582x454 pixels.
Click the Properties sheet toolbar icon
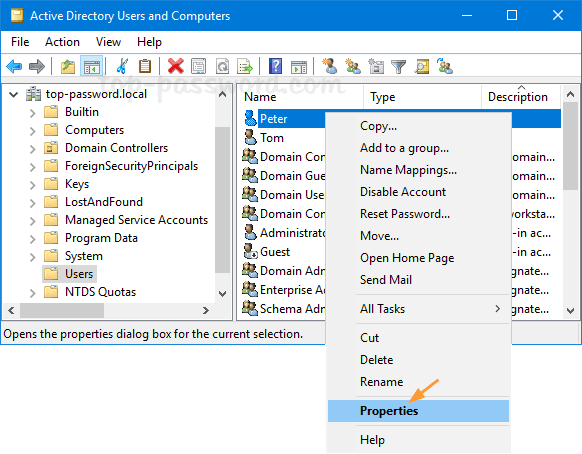199,66
